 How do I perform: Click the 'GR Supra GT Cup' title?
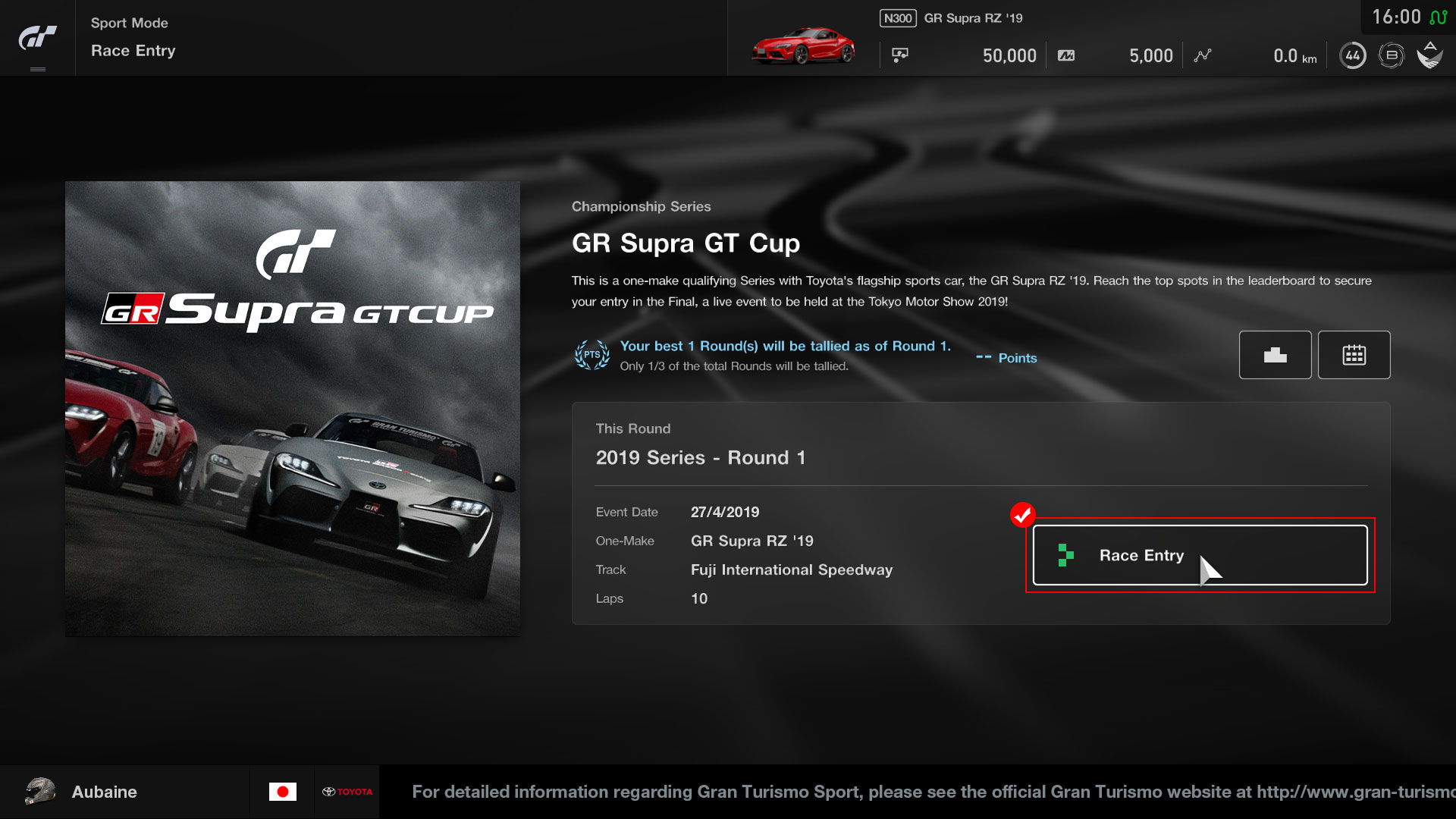pos(686,243)
